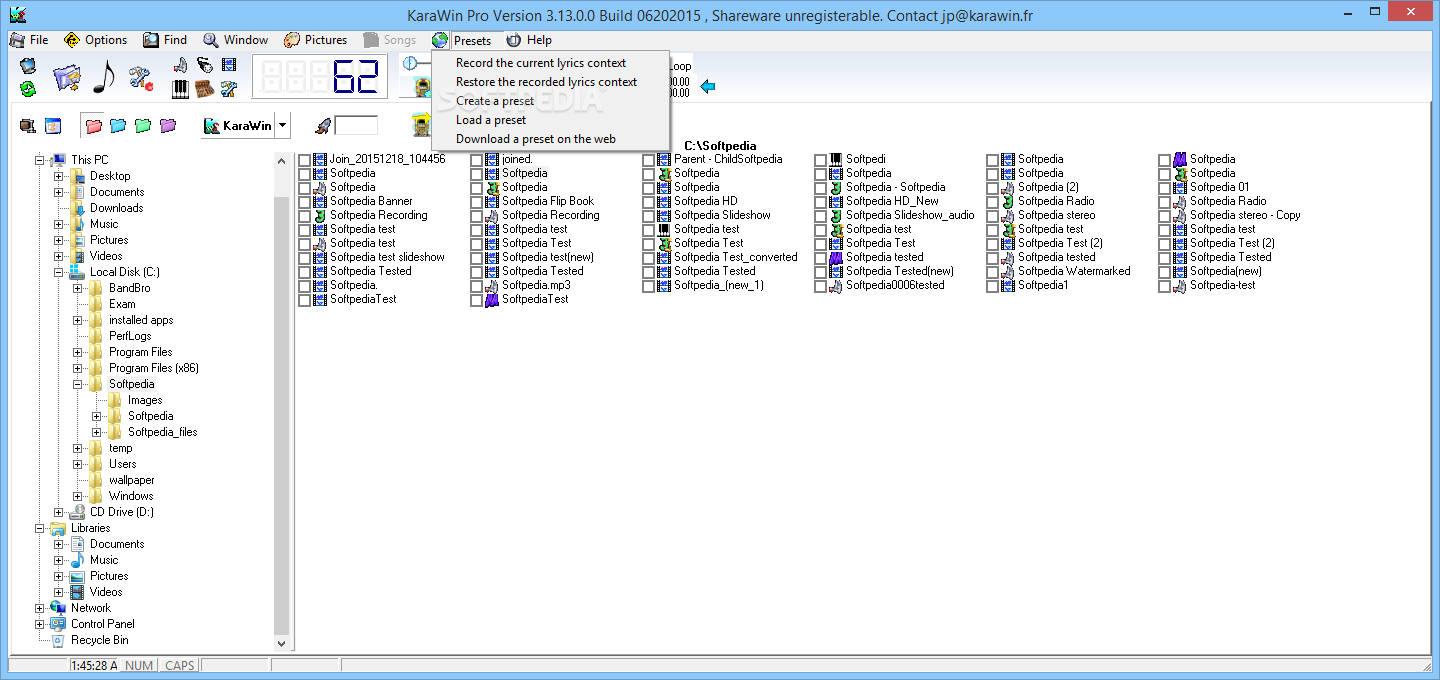Click the Softpedia Slideshow_audio file icon

836,215
